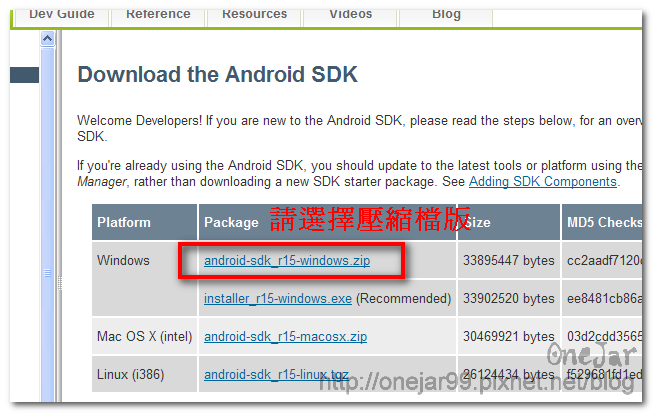Click installer_r15-windows.exe link
The height and width of the screenshot is (413, 653).
click(x=278, y=299)
